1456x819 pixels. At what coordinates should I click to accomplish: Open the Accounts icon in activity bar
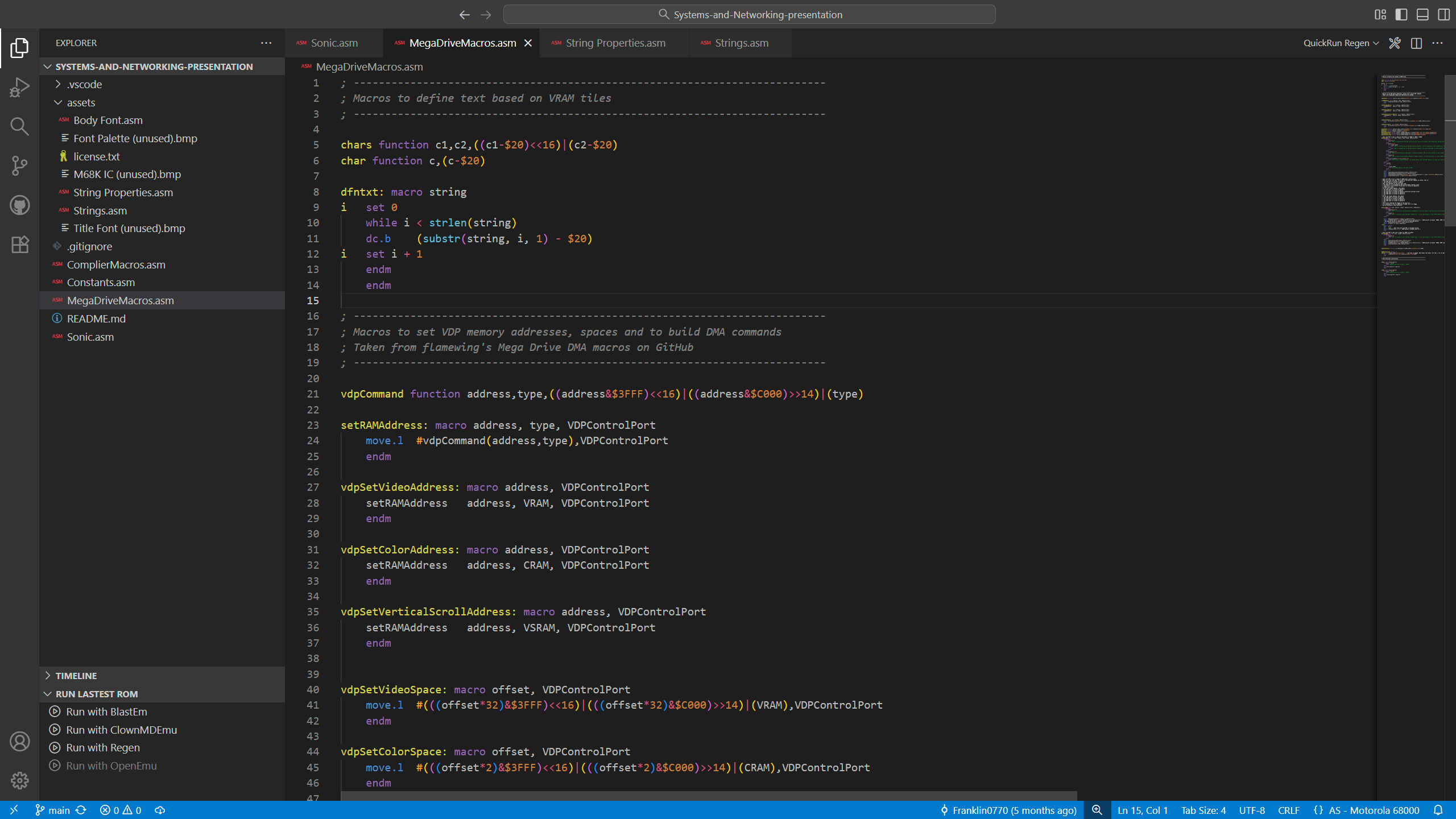point(19,741)
